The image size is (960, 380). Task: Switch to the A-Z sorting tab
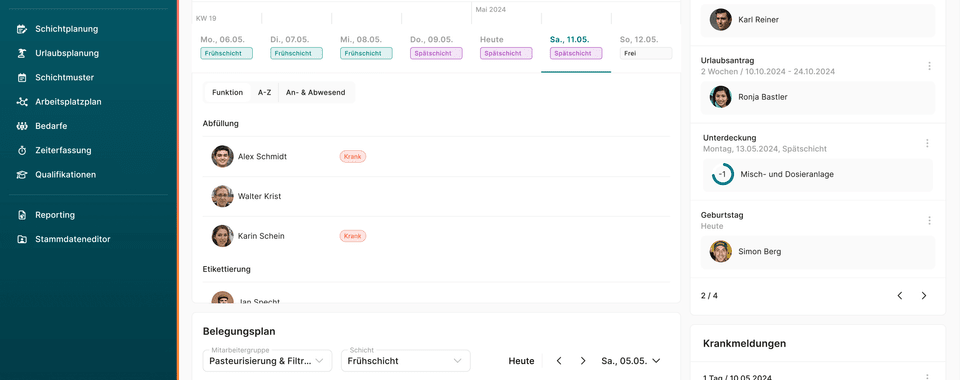tap(264, 92)
